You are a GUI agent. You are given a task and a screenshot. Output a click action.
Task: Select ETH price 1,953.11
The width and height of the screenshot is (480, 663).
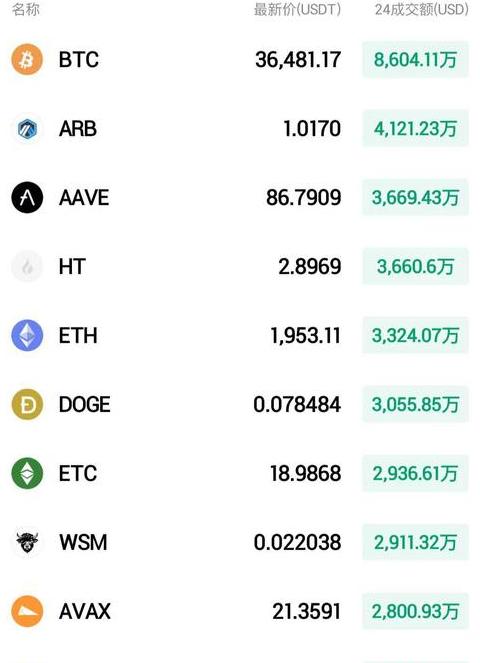point(305,336)
